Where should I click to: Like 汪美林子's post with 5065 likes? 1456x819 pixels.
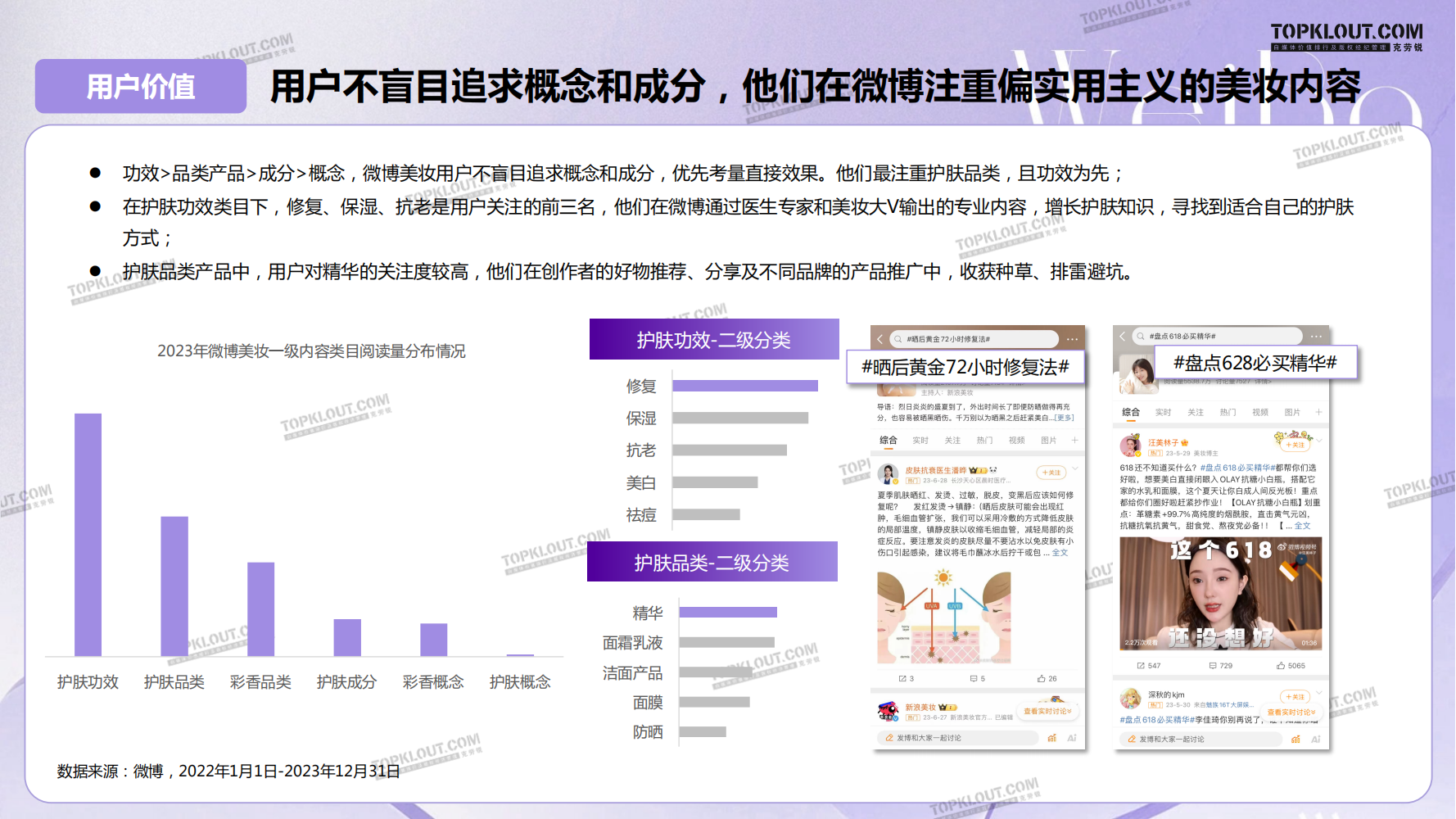pyautogui.click(x=1290, y=666)
